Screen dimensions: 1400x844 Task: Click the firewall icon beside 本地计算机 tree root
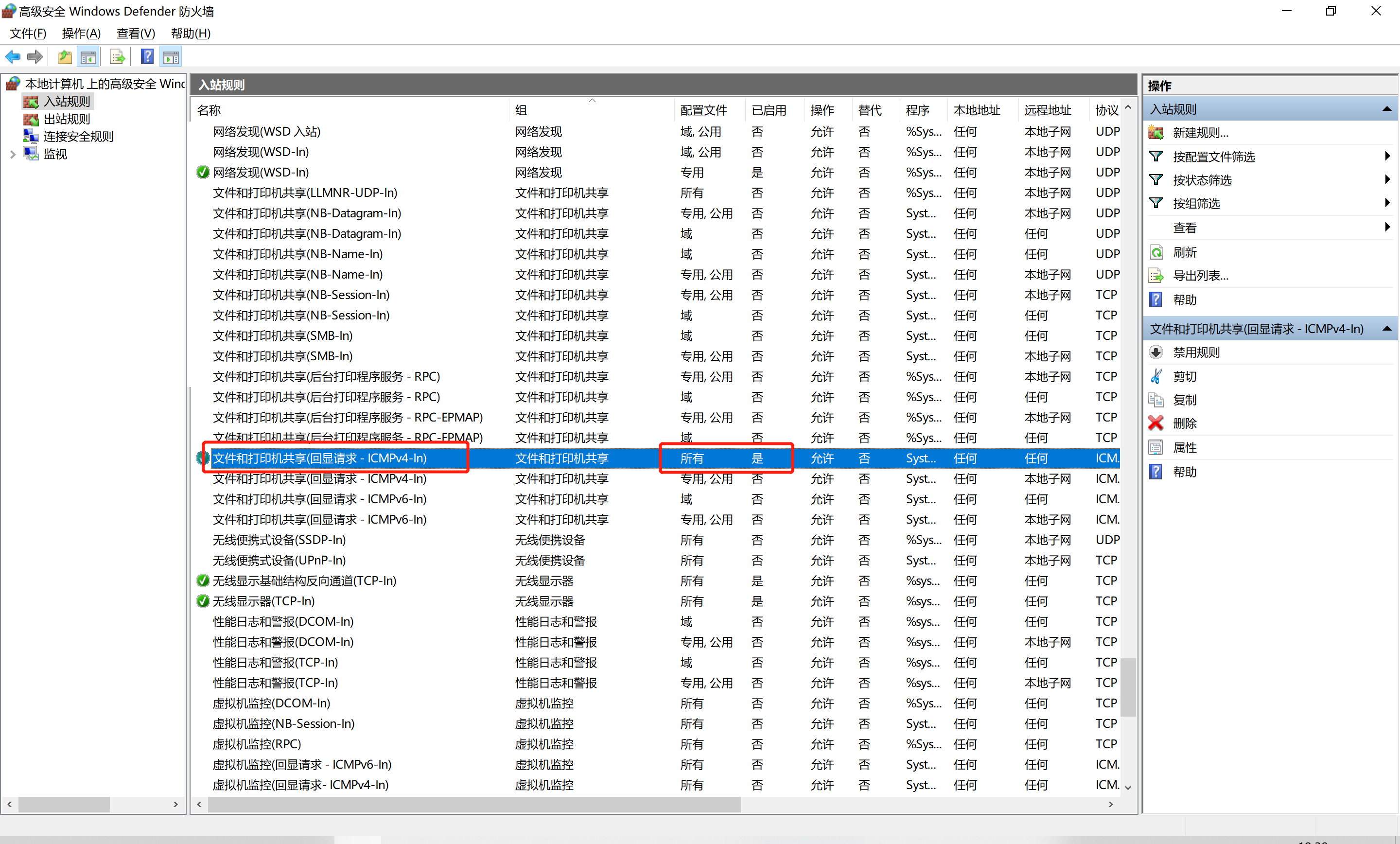(x=13, y=84)
